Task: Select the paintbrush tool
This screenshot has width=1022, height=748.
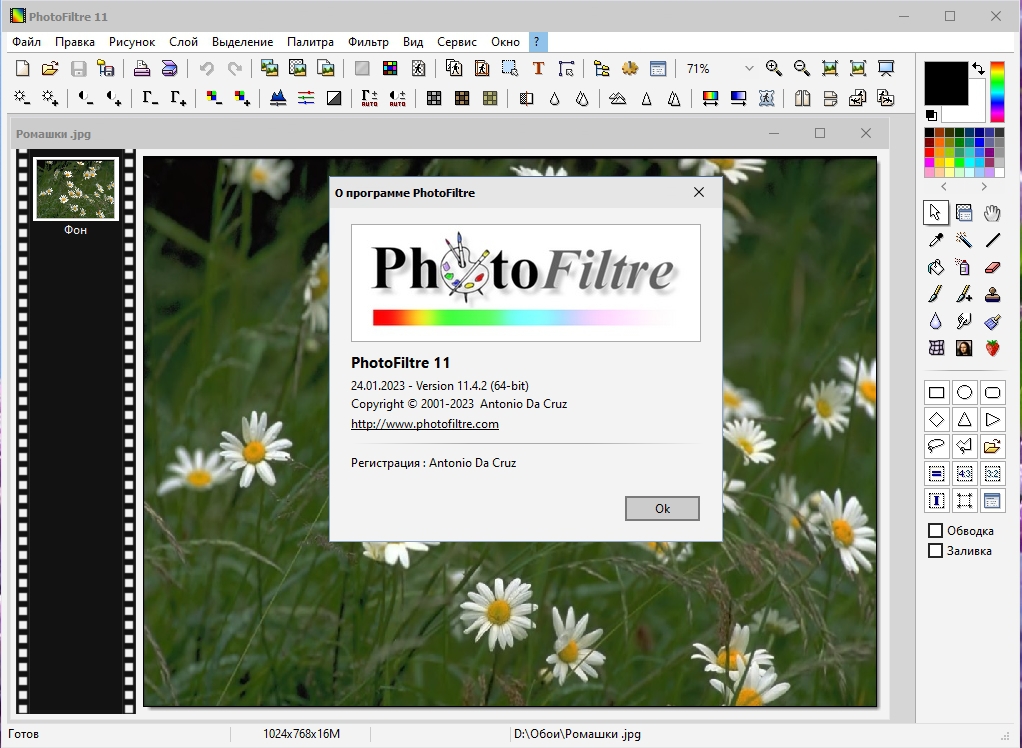Action: [936, 295]
